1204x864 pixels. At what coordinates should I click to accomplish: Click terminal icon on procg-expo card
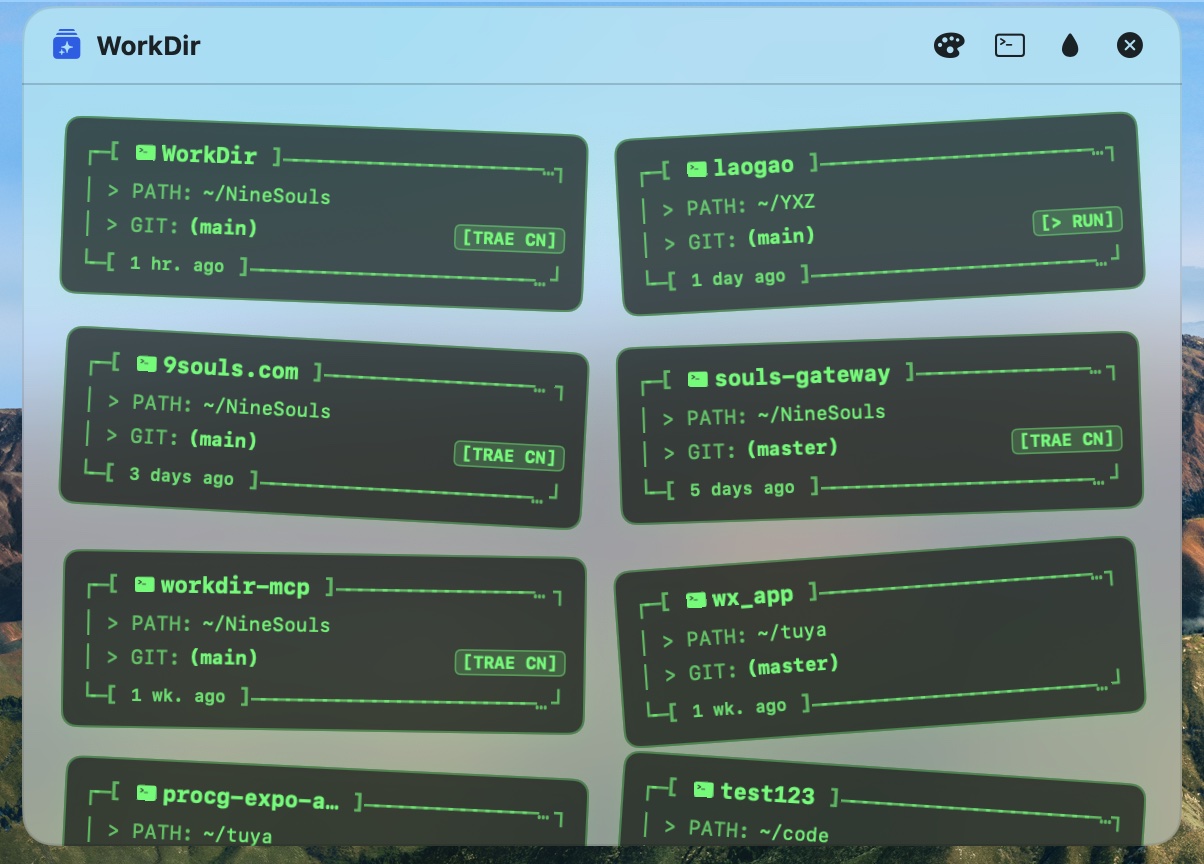coord(147,793)
